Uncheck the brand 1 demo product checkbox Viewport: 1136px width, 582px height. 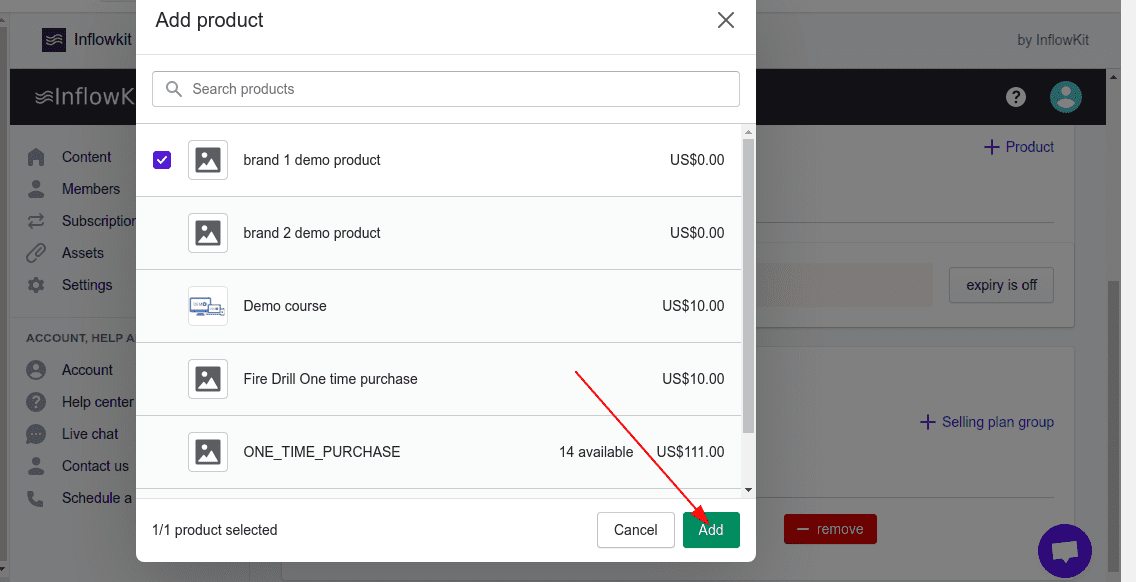pyautogui.click(x=162, y=160)
